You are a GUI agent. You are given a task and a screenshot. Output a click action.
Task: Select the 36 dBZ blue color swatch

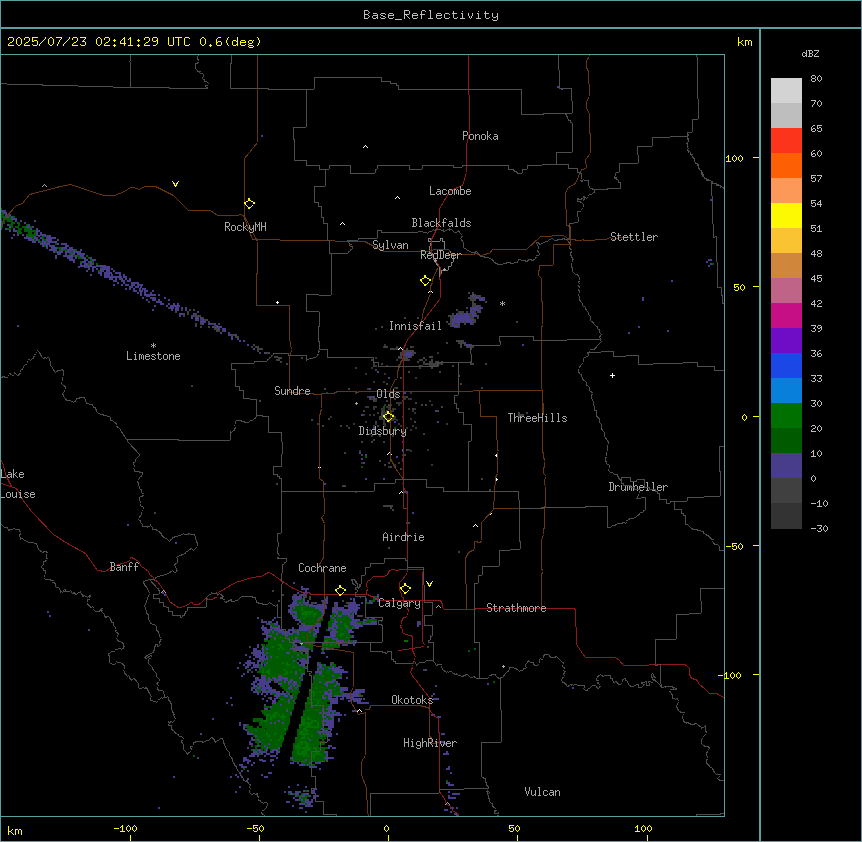point(786,365)
